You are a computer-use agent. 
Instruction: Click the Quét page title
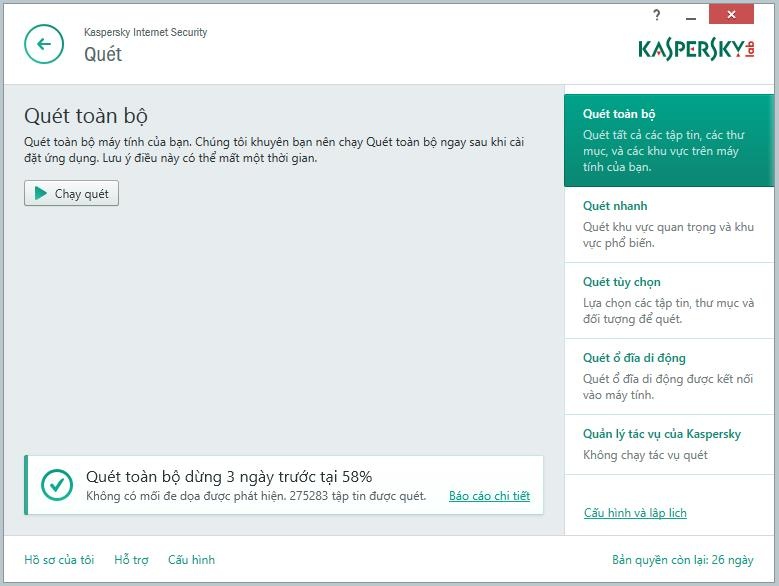103,54
